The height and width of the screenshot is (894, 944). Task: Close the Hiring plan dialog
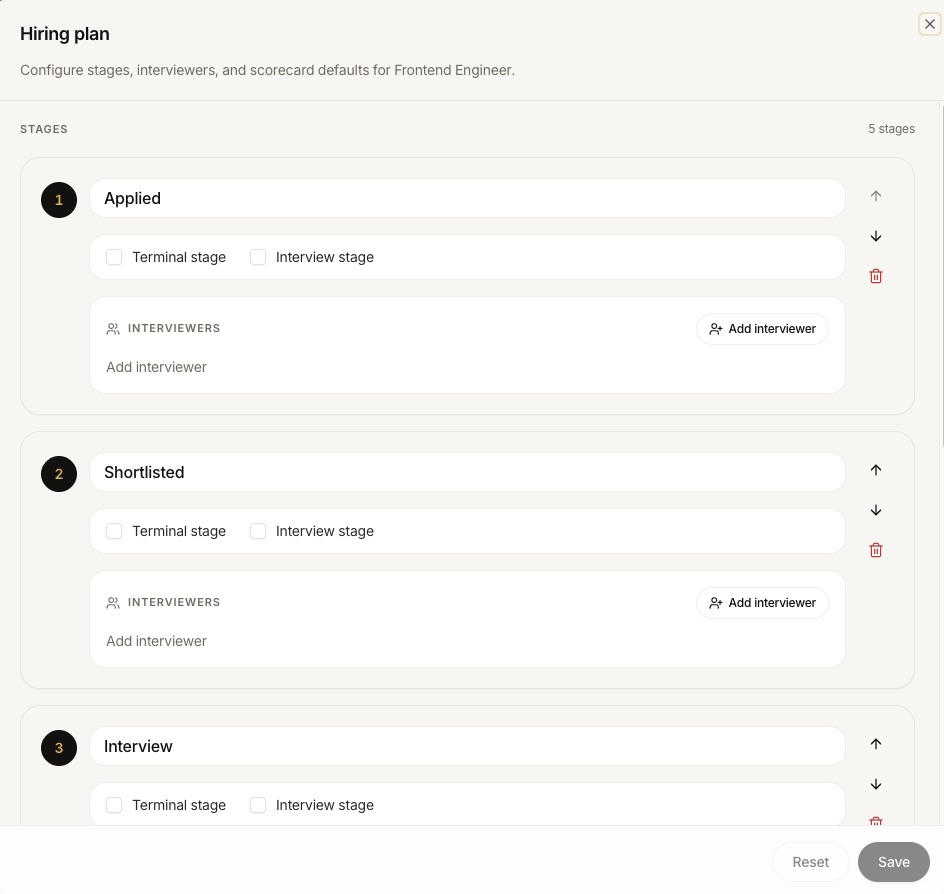pyautogui.click(x=930, y=24)
